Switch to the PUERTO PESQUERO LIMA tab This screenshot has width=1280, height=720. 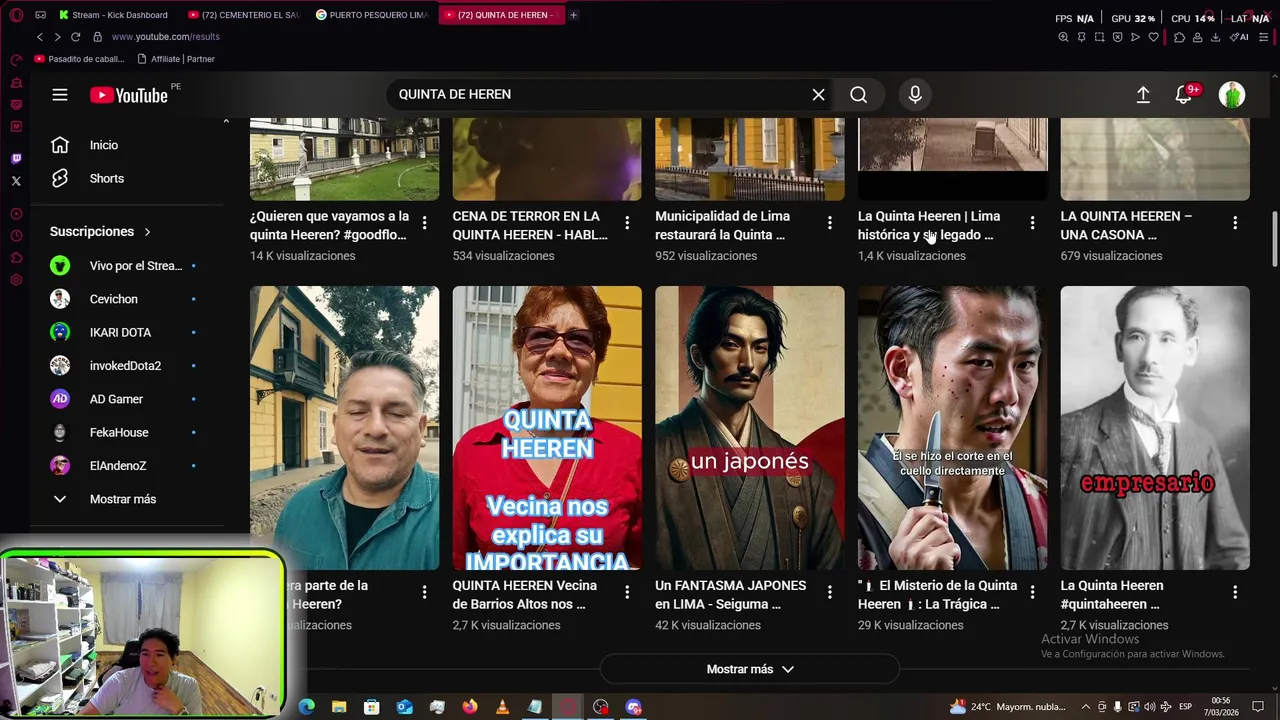point(373,15)
